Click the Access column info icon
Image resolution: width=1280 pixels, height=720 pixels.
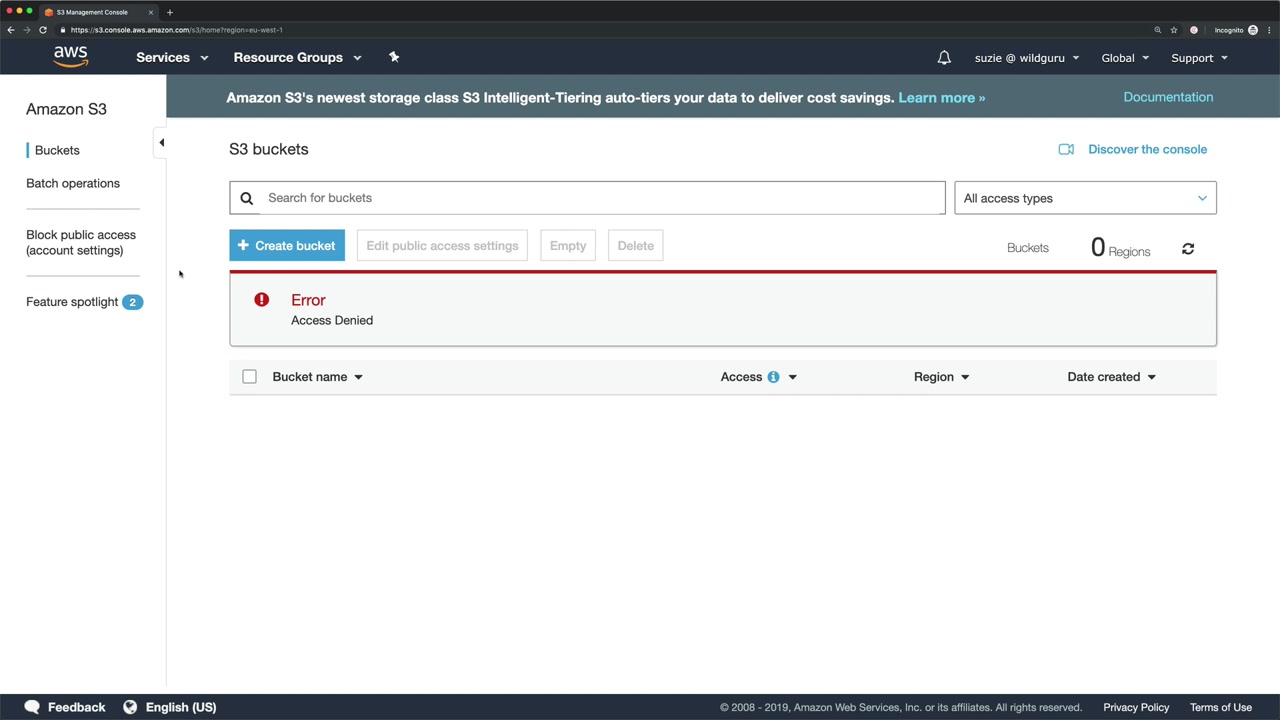pos(773,377)
